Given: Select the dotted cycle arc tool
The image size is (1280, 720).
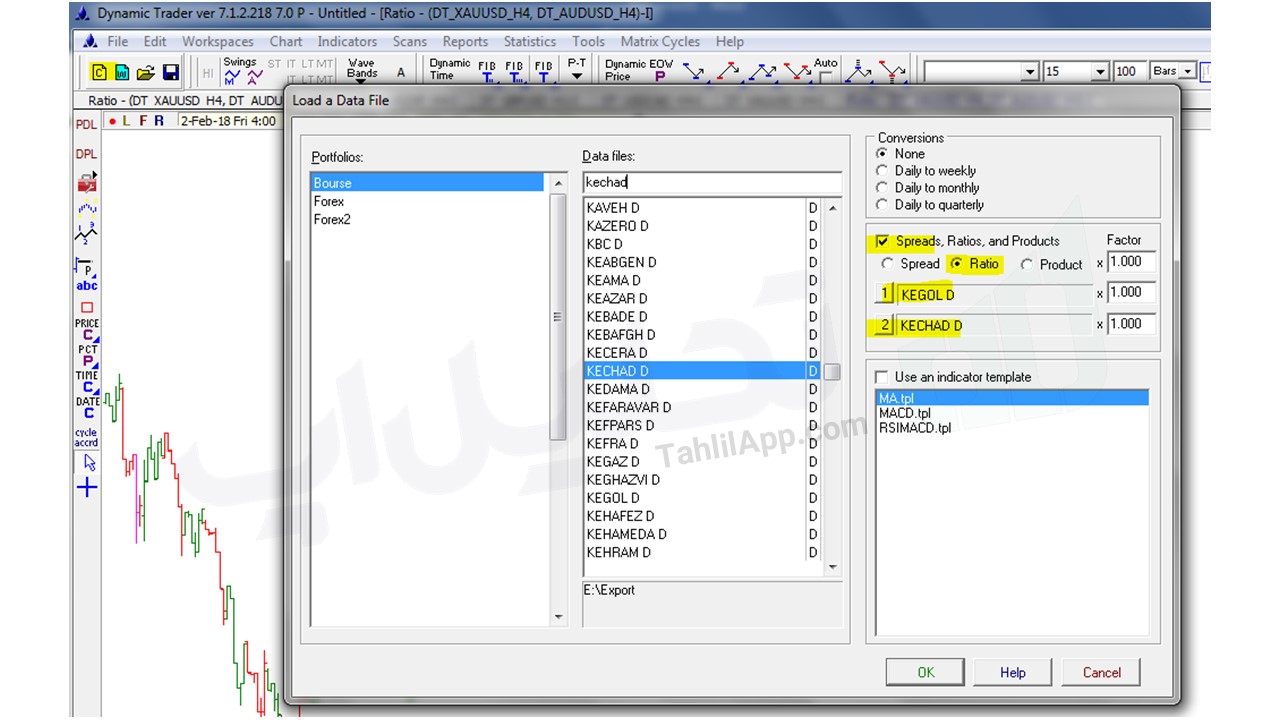Looking at the screenshot, I should pyautogui.click(x=87, y=209).
